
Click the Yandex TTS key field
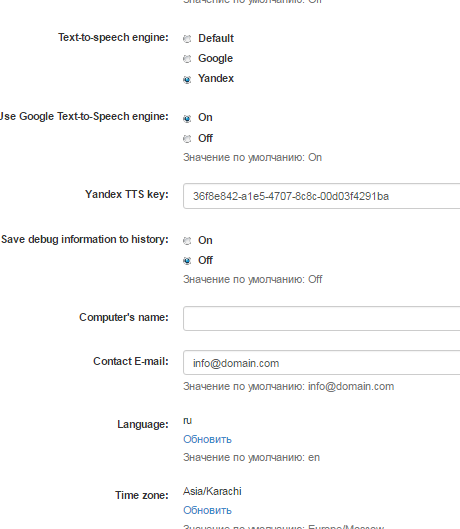click(x=322, y=196)
